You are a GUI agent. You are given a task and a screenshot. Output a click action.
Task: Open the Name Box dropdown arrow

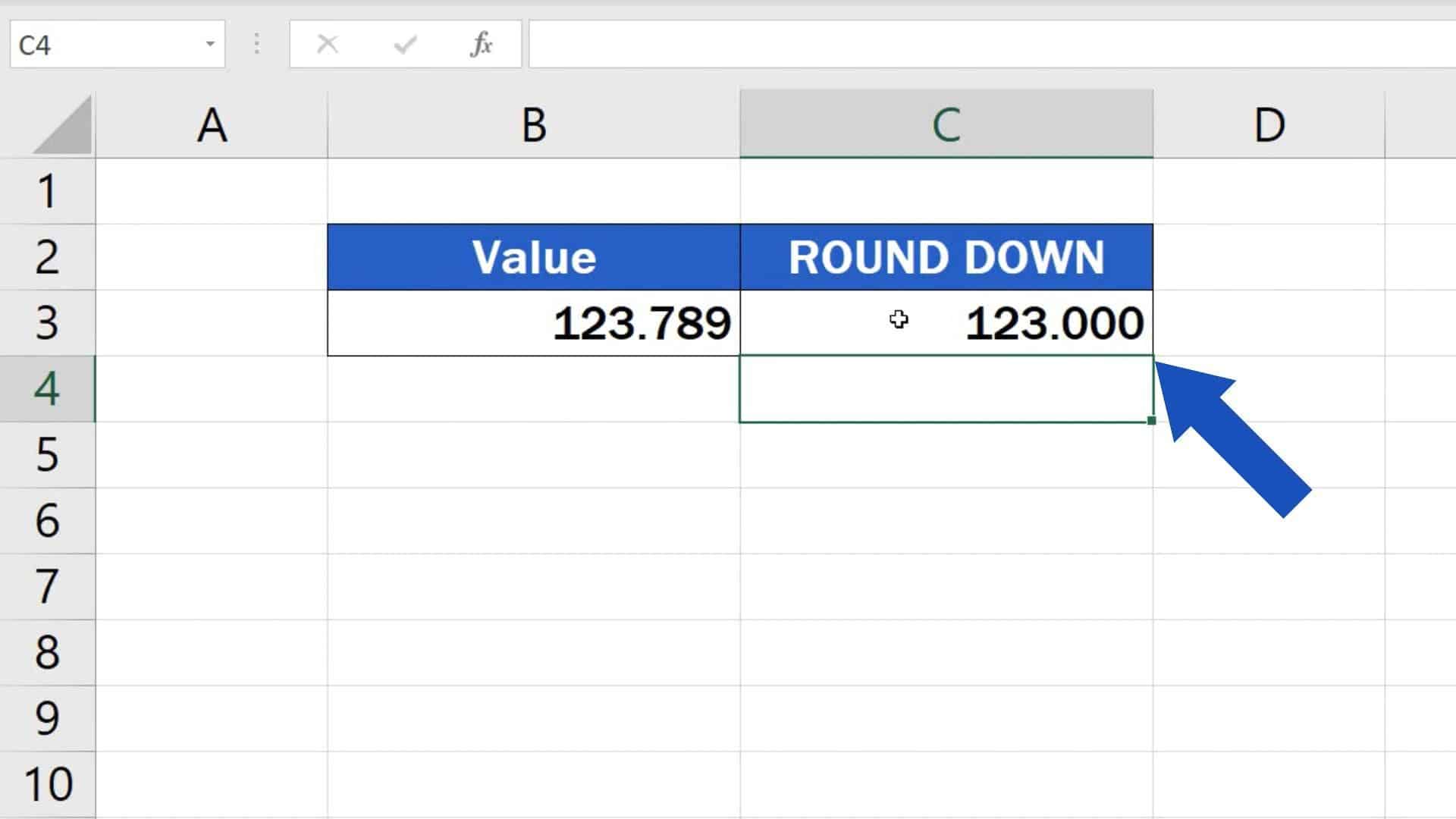(210, 44)
